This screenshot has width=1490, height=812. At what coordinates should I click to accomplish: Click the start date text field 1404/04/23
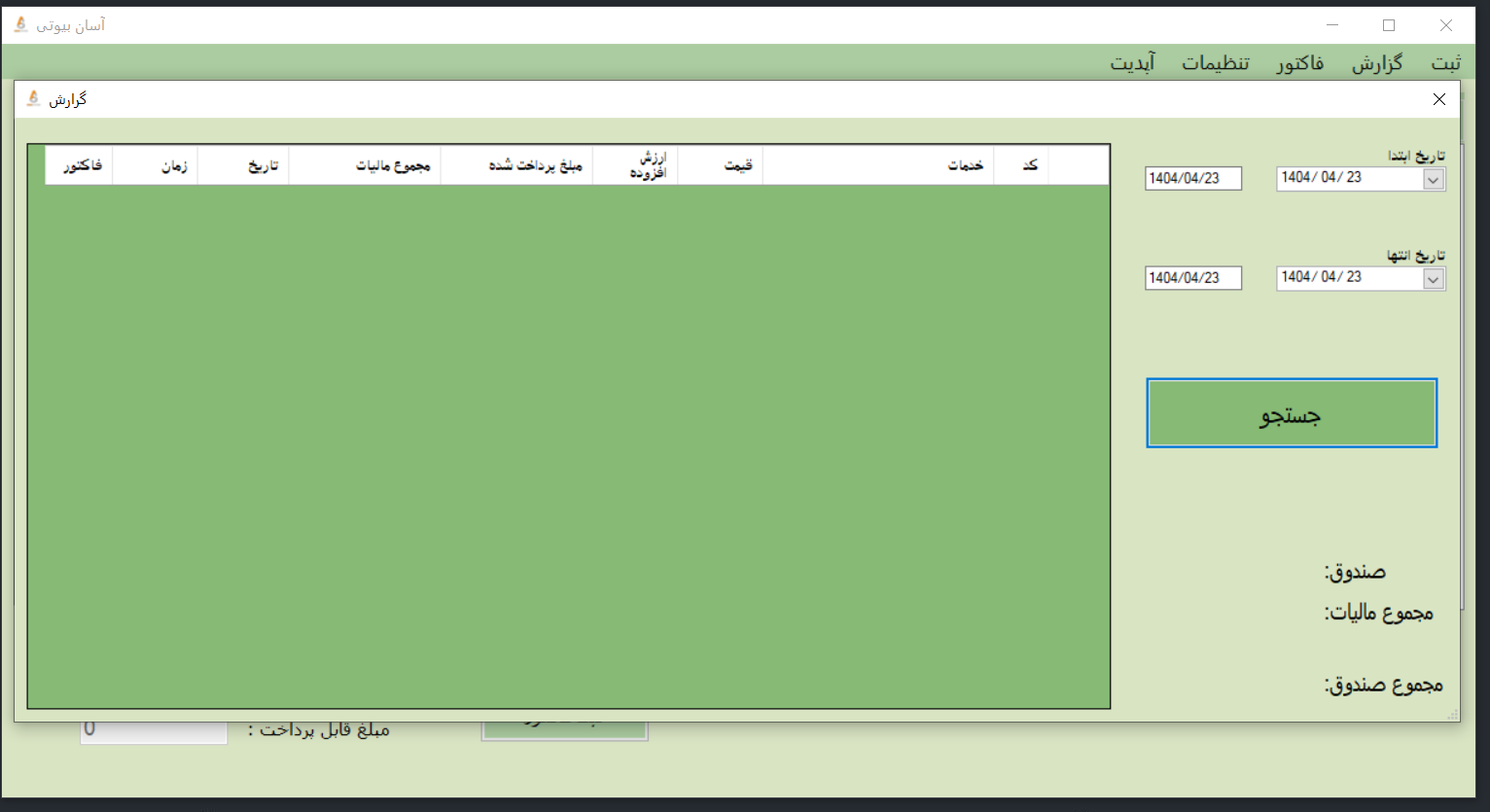point(1193,179)
